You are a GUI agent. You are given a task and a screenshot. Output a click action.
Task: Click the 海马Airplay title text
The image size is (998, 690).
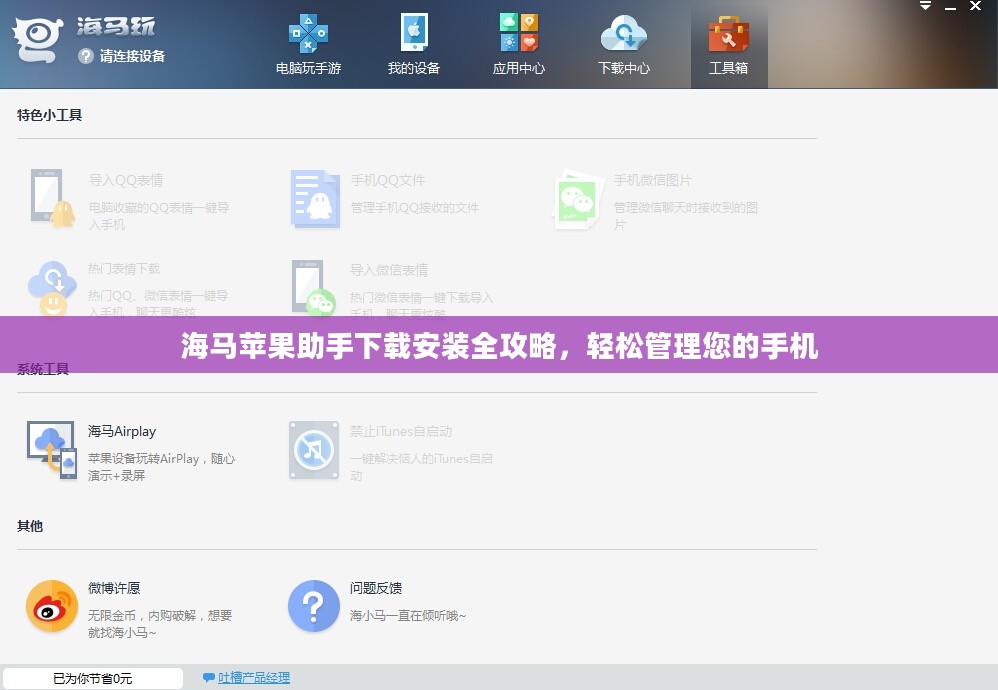pyautogui.click(x=122, y=432)
